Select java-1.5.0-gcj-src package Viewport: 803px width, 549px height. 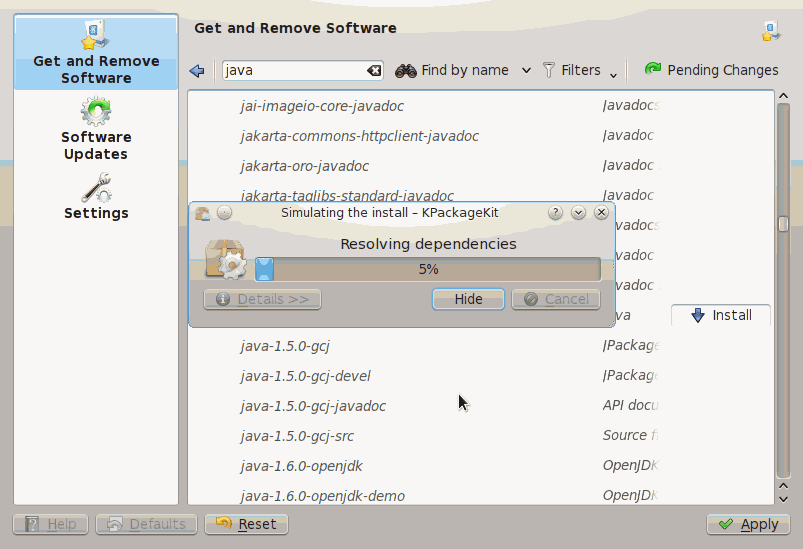[297, 436]
